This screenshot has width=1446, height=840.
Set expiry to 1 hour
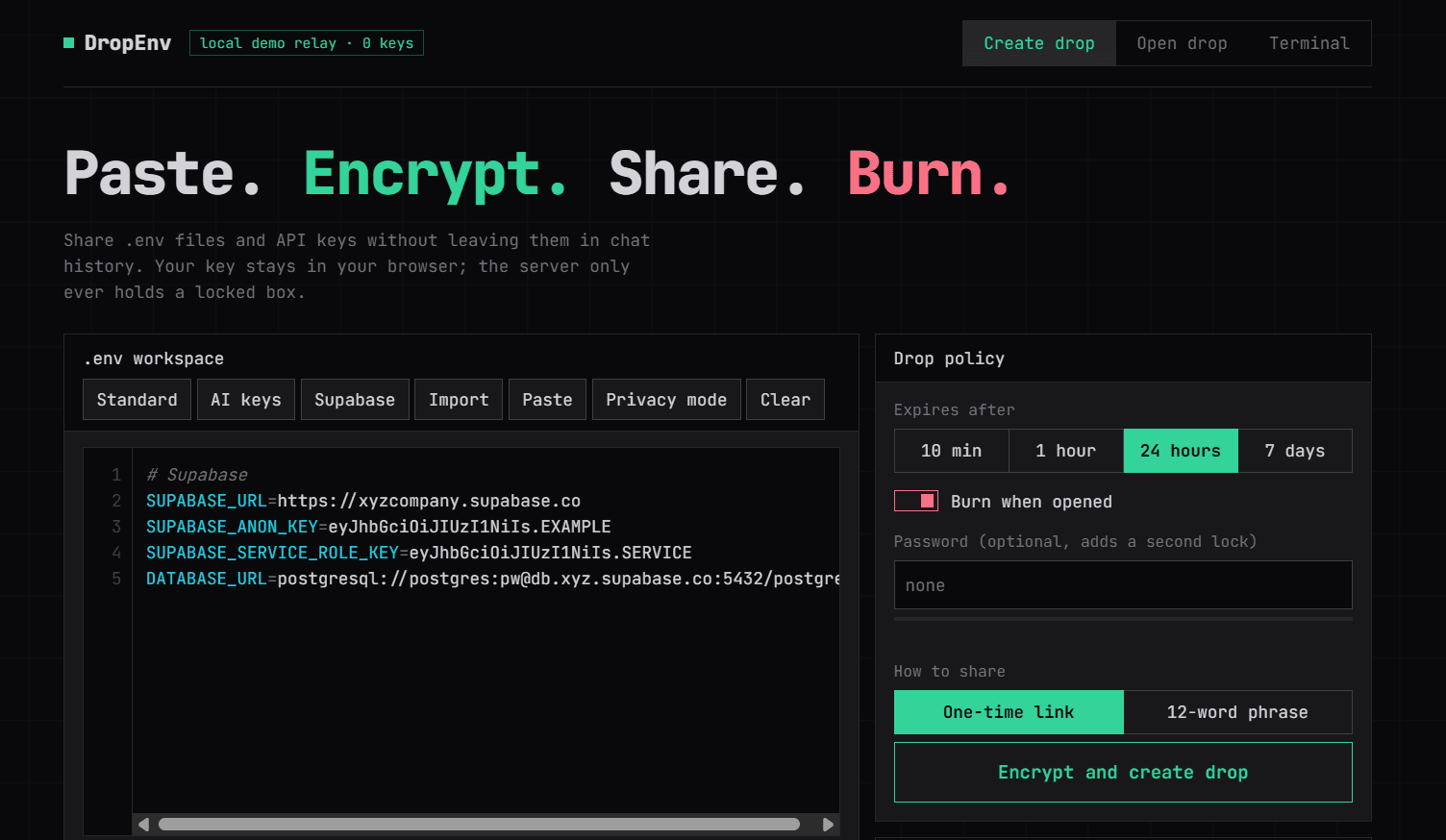click(1066, 451)
